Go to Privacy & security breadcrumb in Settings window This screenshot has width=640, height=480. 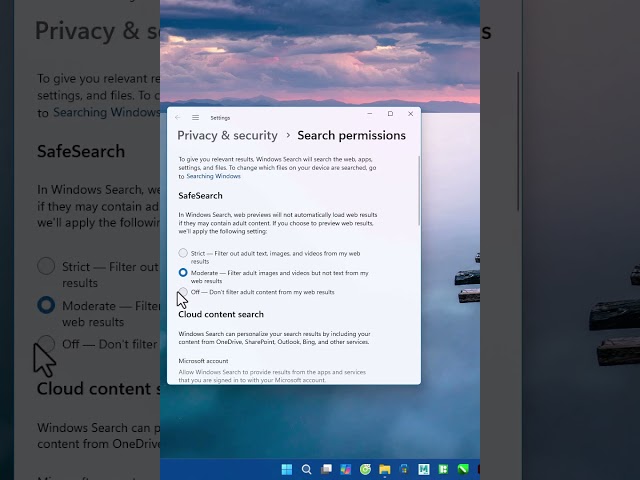227,136
